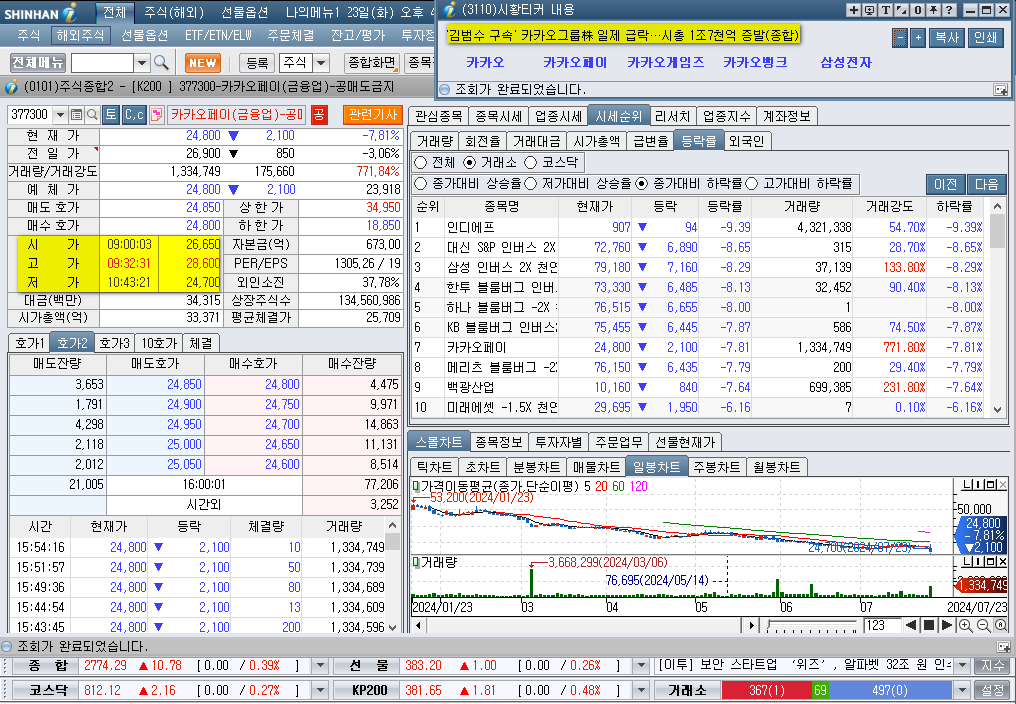Screen dimensions: 1016x704
Task: Click the diagonal resize icon in the 시황티커 title bar
Action: pos(902,10)
